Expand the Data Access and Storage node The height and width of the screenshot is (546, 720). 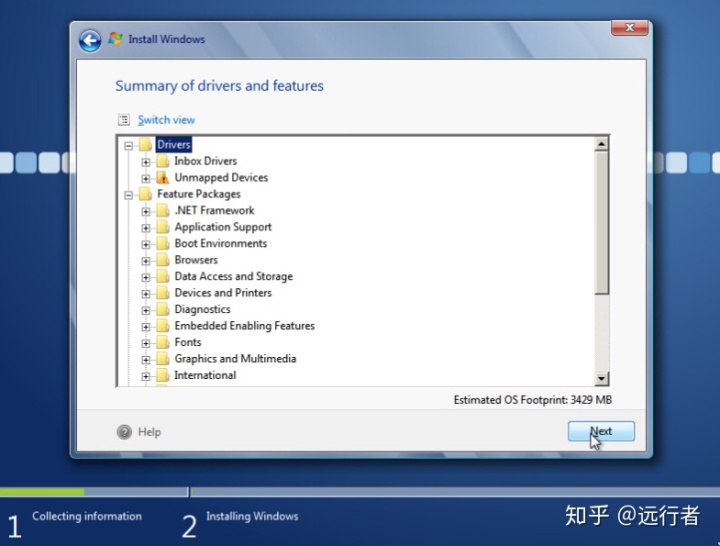click(146, 277)
